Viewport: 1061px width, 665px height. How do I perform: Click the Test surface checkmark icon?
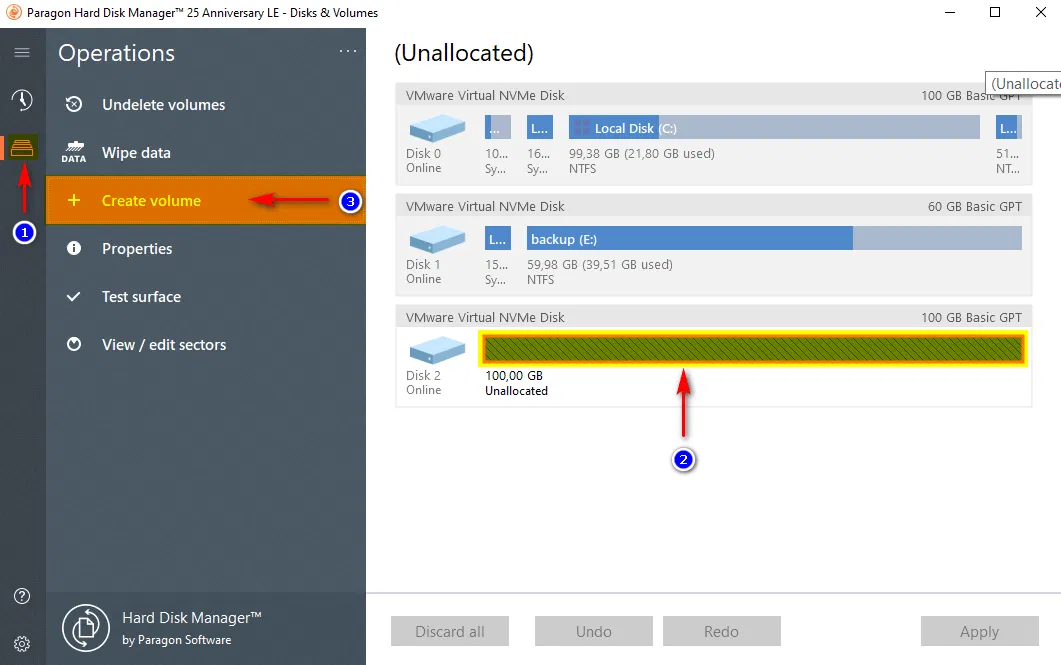pos(74,296)
